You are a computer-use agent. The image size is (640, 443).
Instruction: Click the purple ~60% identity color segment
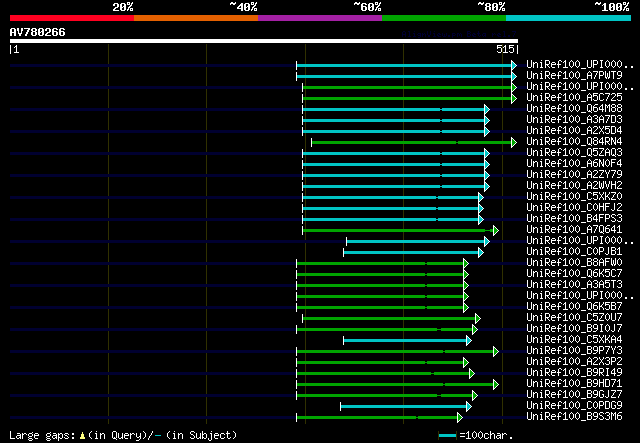(320, 18)
